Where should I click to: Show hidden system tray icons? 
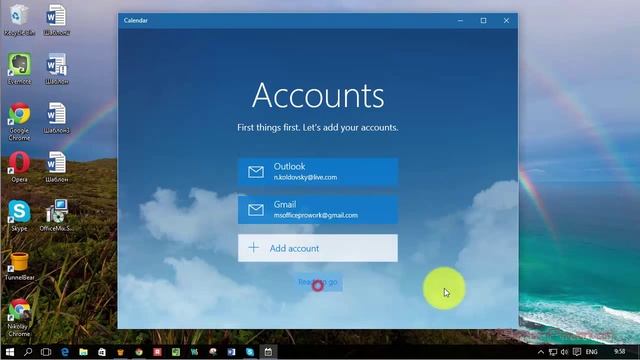(x=541, y=352)
